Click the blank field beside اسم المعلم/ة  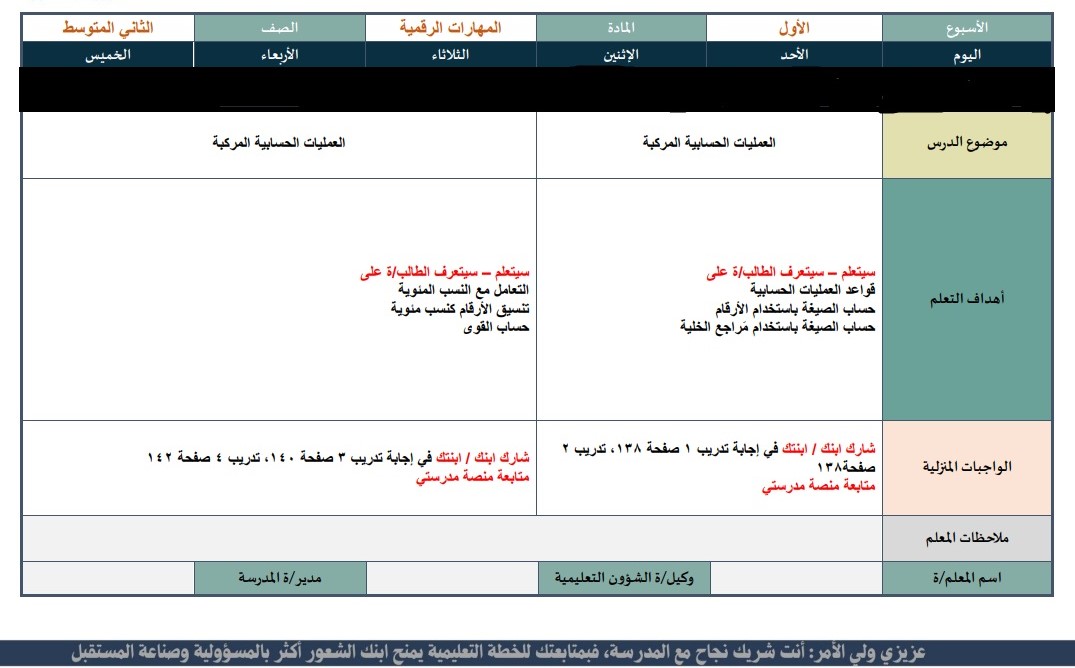tap(793, 578)
